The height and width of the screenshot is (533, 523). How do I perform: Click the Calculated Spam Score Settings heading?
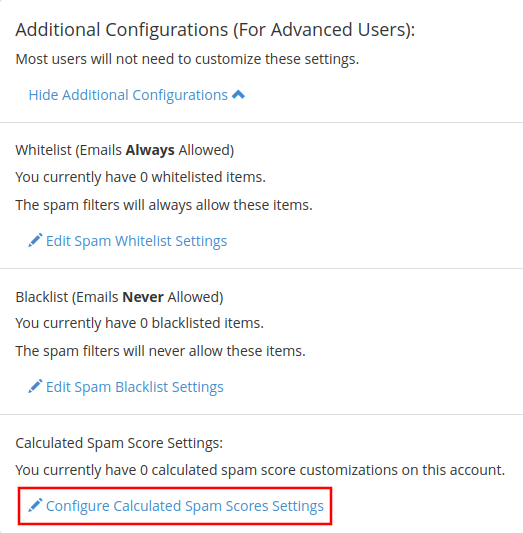point(119,443)
